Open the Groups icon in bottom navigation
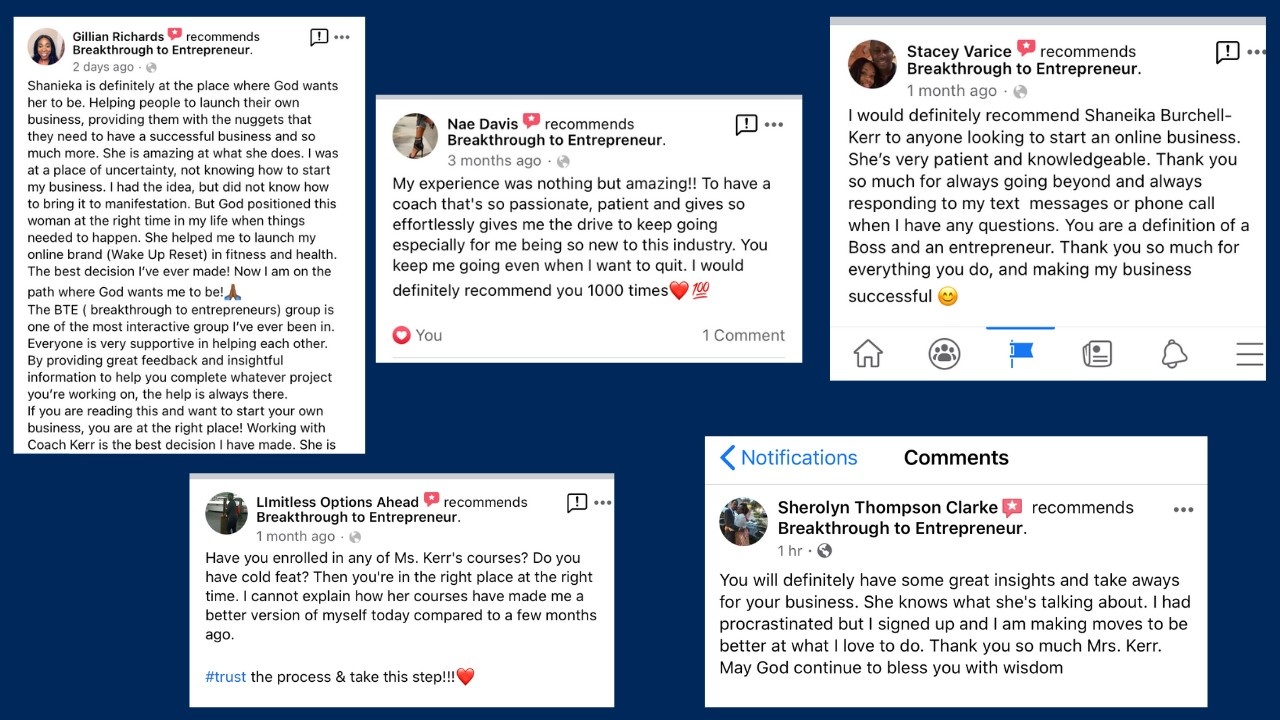 944,354
